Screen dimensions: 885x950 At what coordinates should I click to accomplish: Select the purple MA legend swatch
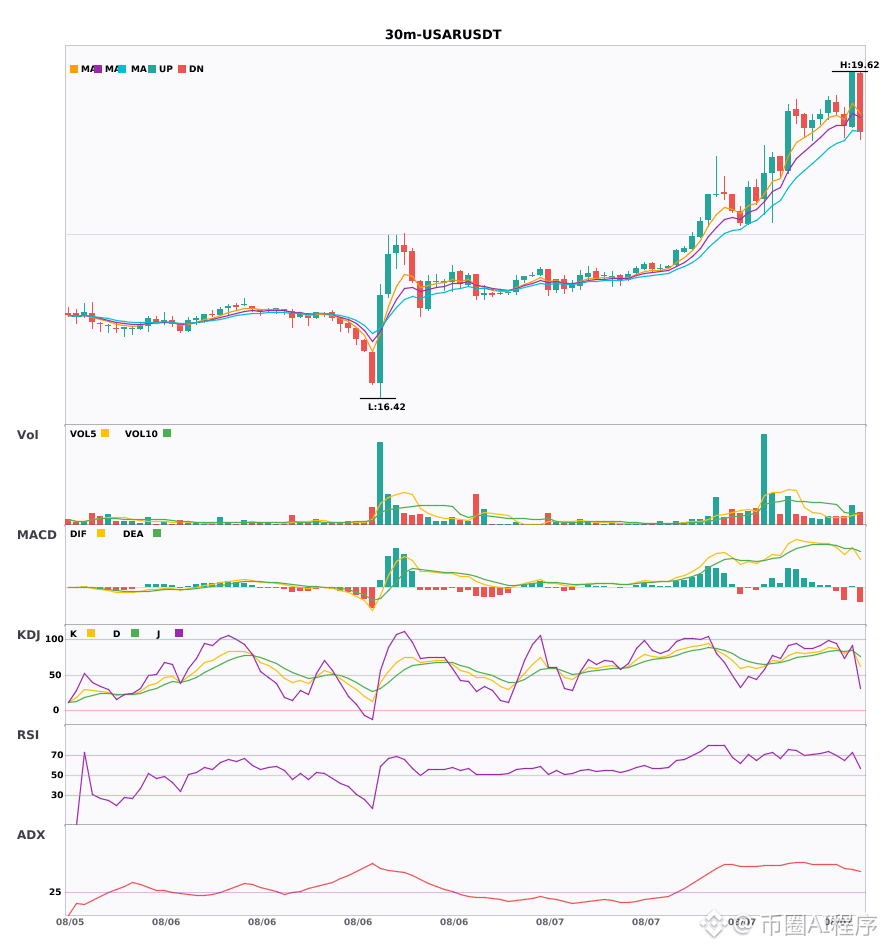[x=98, y=69]
